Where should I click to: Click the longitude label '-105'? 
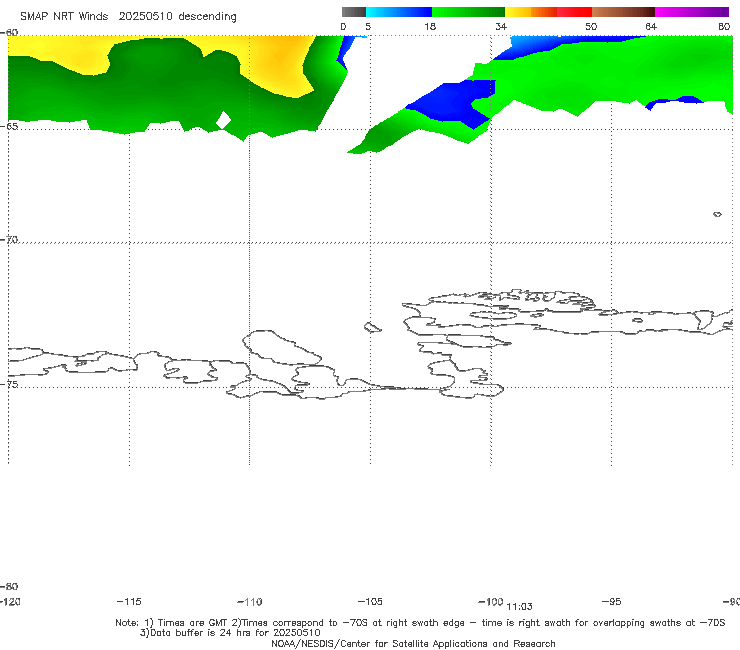(x=370, y=602)
